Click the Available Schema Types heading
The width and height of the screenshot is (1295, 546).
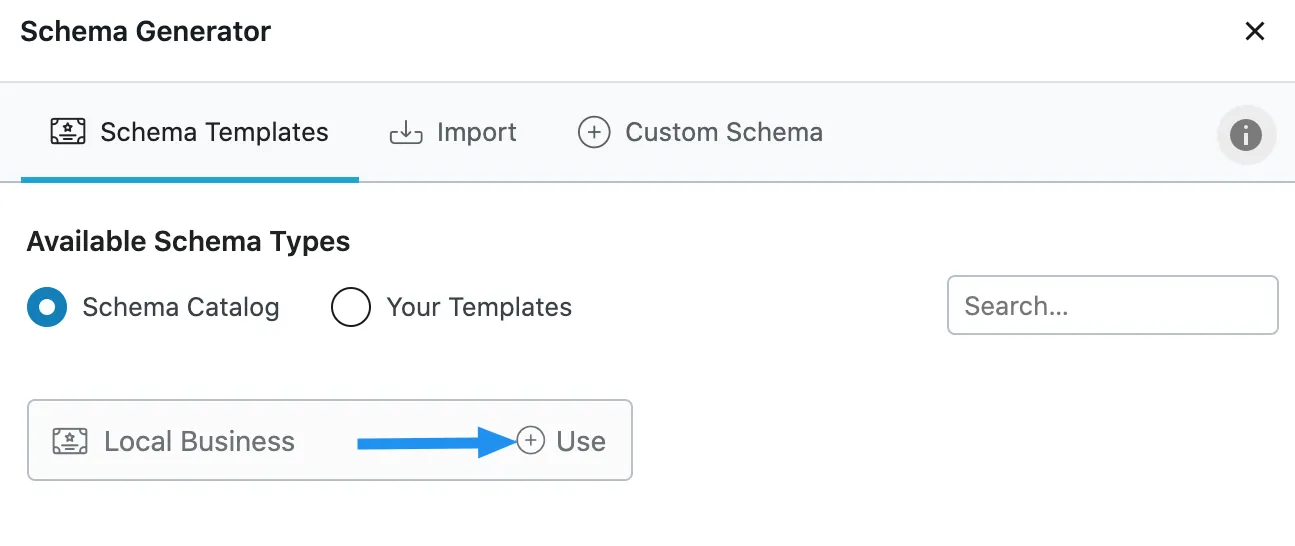click(x=188, y=241)
